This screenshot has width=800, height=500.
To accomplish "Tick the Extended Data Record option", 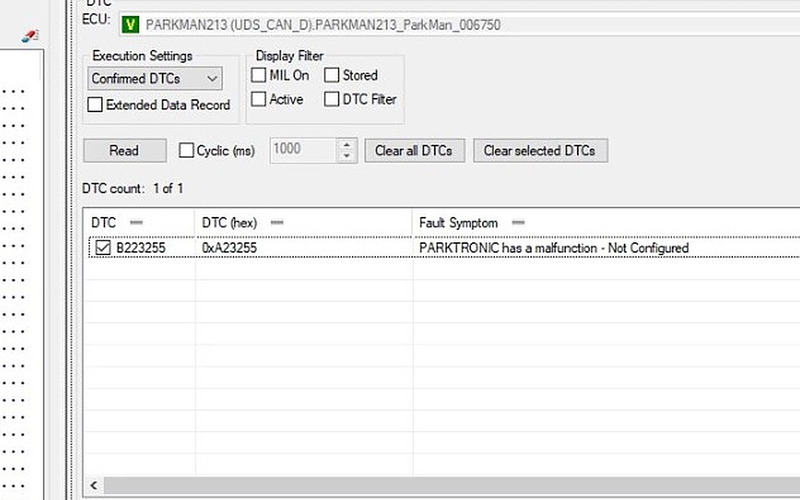I will click(95, 104).
